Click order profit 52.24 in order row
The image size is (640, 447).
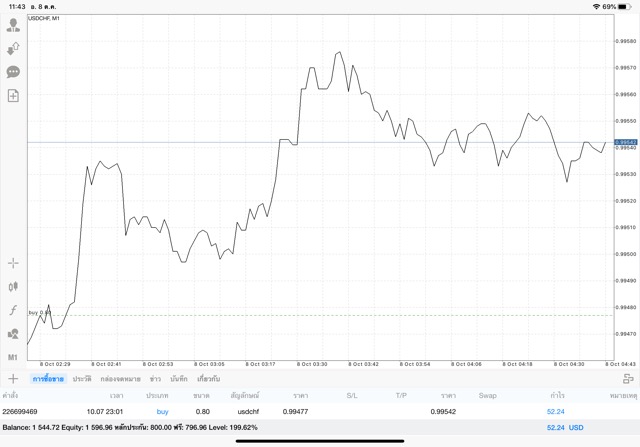556,411
